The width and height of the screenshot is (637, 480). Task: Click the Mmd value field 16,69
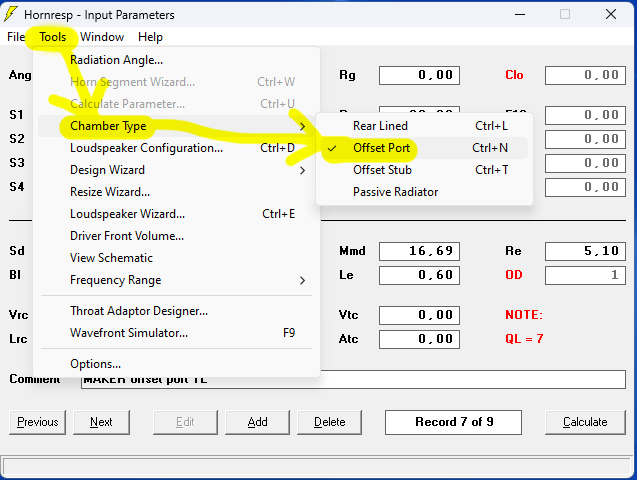pos(419,251)
